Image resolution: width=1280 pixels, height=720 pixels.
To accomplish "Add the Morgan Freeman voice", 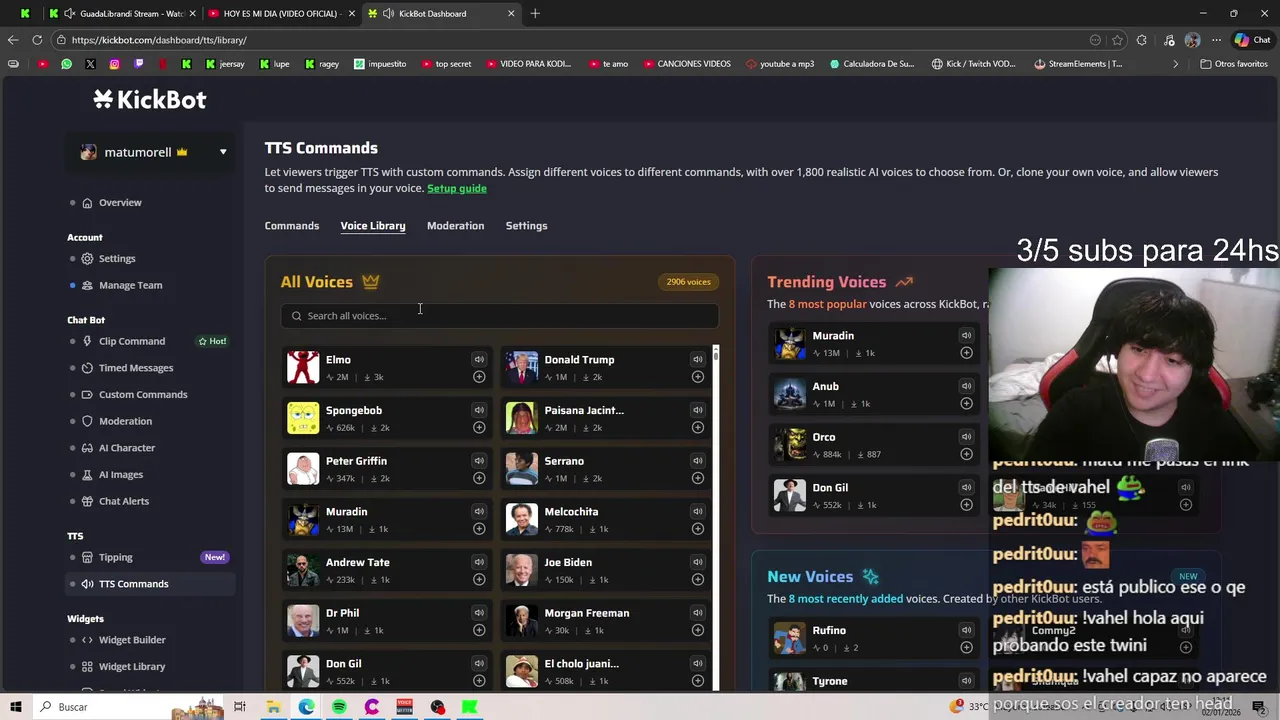I will [697, 630].
